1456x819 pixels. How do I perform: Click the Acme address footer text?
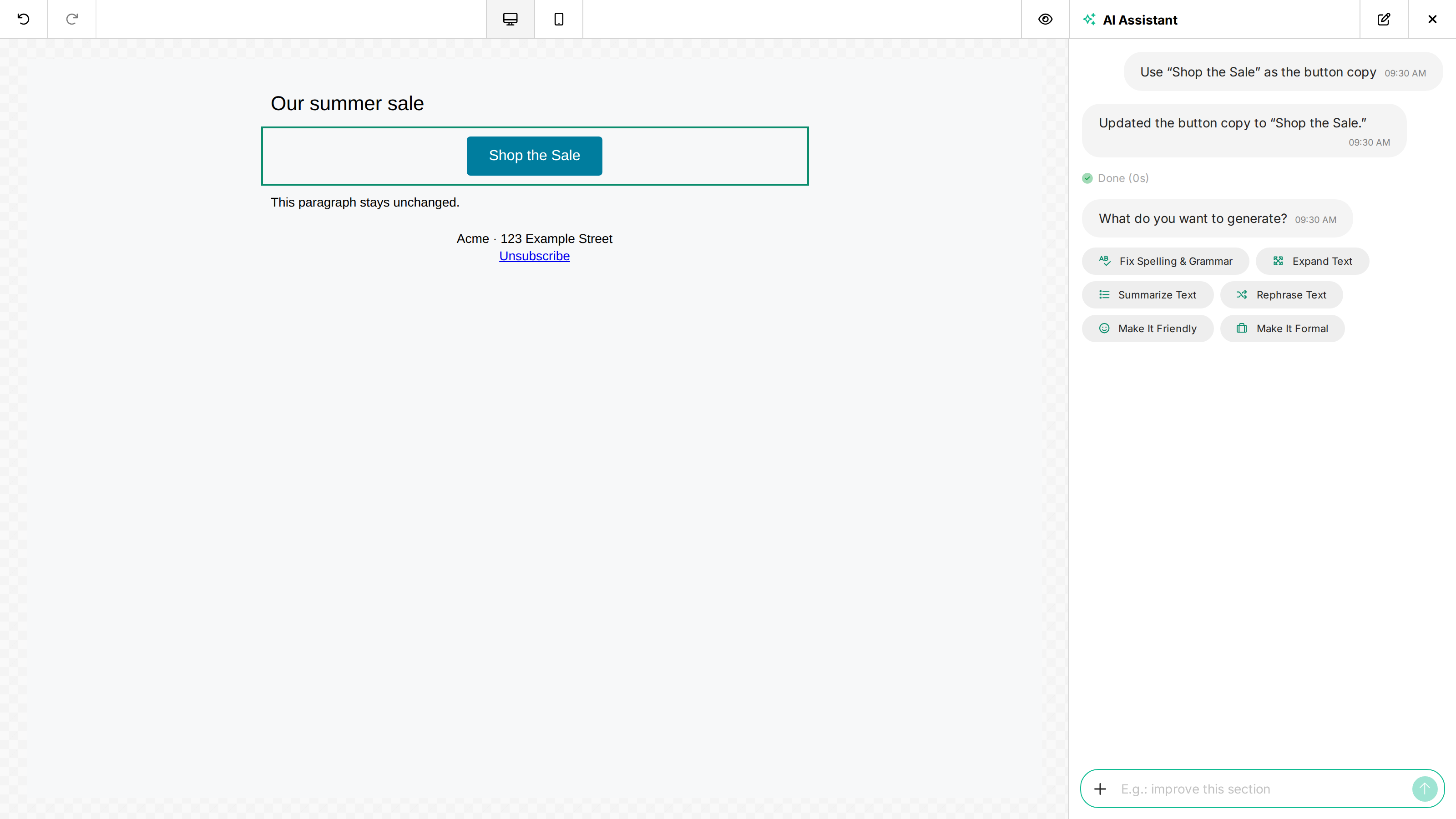click(534, 238)
